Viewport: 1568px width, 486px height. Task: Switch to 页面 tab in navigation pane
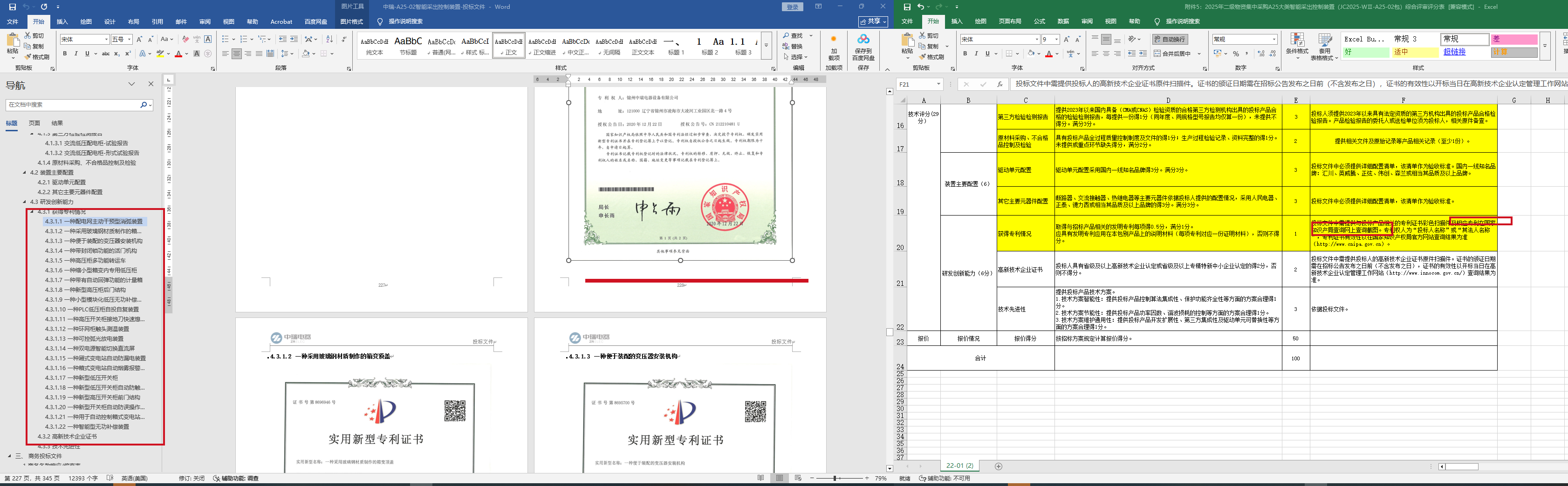pos(34,123)
